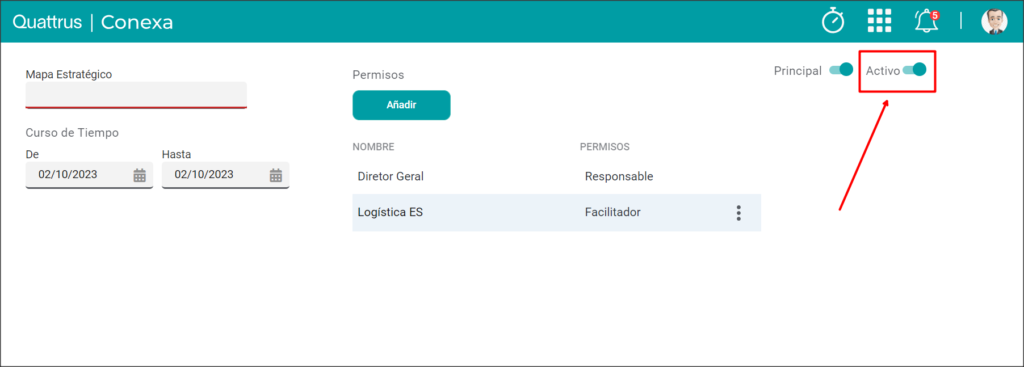Select the Diretor Geral row name

coord(391,176)
